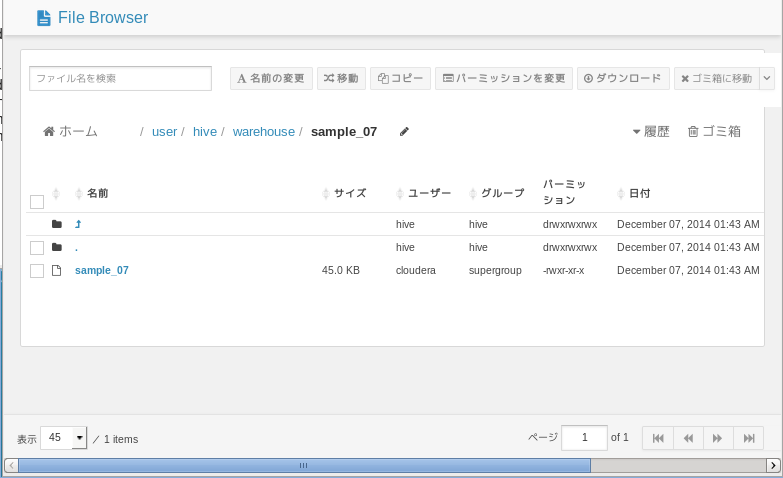Toggle the select-all checkbox in header
The image size is (783, 478).
(x=37, y=202)
